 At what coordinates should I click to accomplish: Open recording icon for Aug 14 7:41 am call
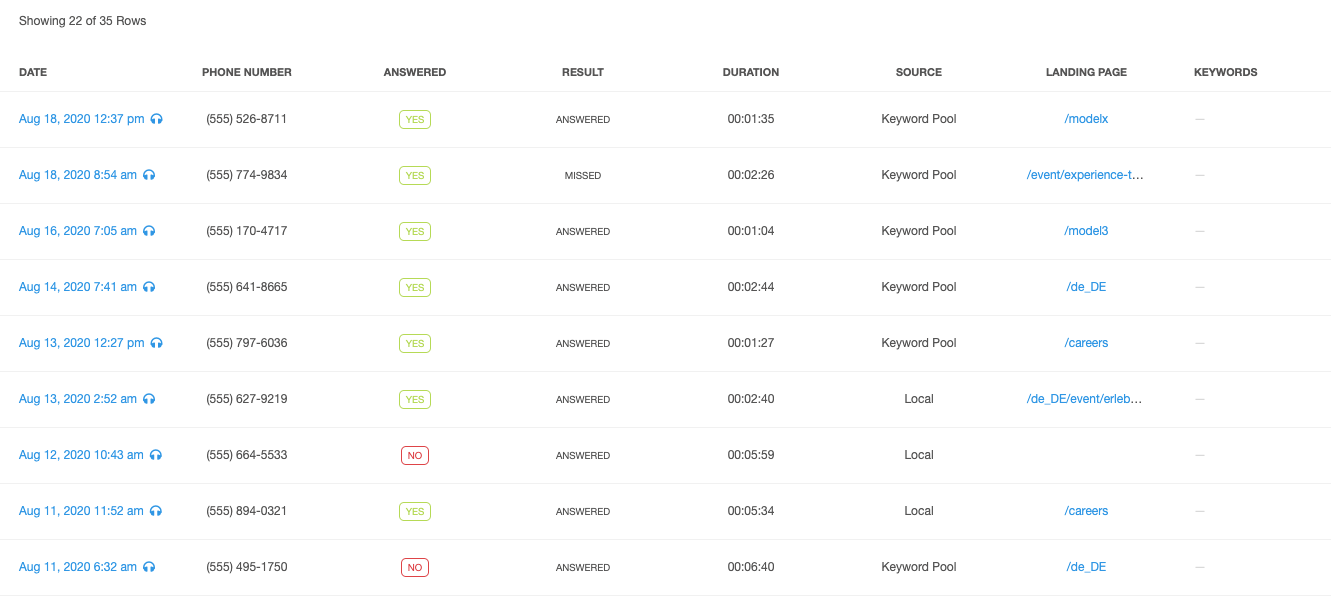(x=149, y=287)
